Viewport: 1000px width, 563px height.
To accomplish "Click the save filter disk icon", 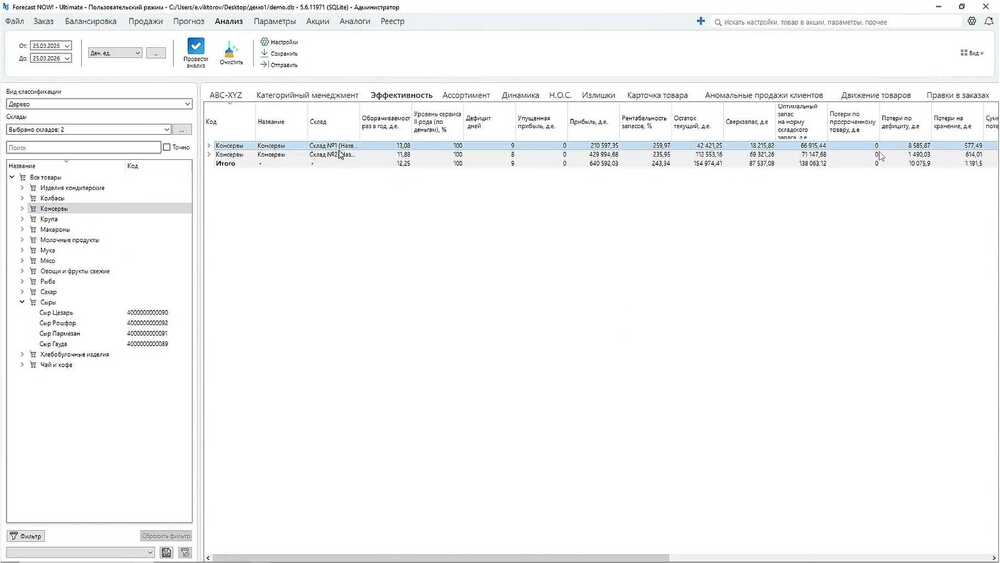I will click(166, 552).
